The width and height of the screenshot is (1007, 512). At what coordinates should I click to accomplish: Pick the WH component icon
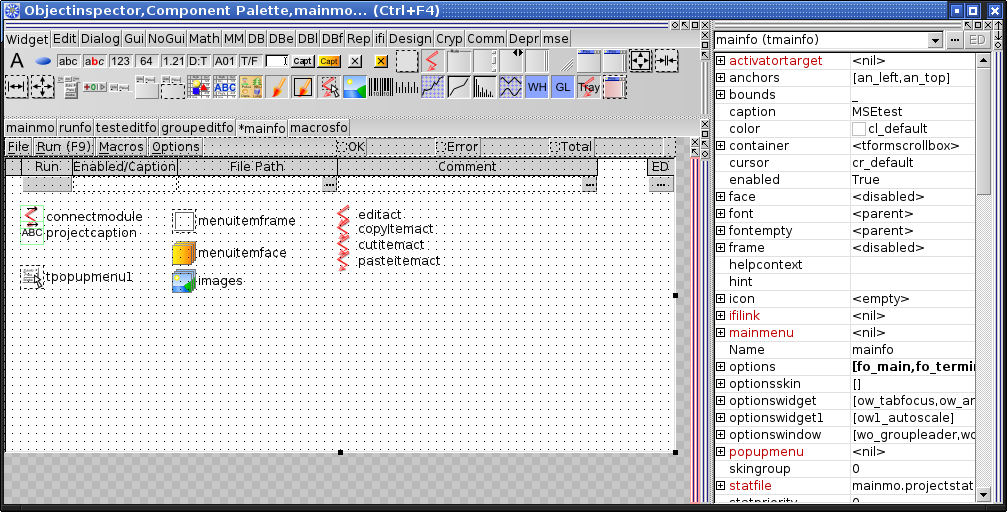(537, 87)
